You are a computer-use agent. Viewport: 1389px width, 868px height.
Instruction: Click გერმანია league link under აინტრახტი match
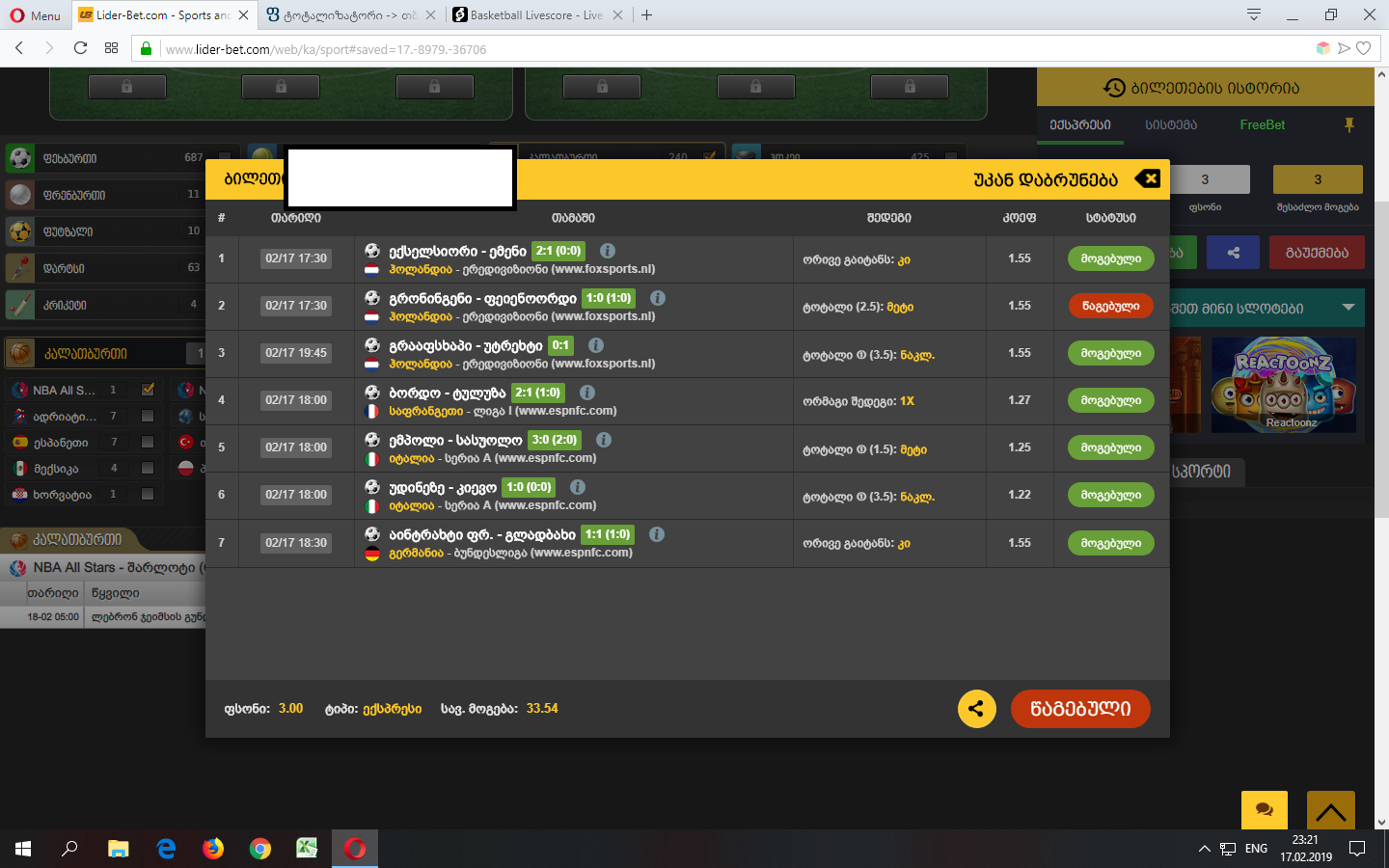pos(416,553)
